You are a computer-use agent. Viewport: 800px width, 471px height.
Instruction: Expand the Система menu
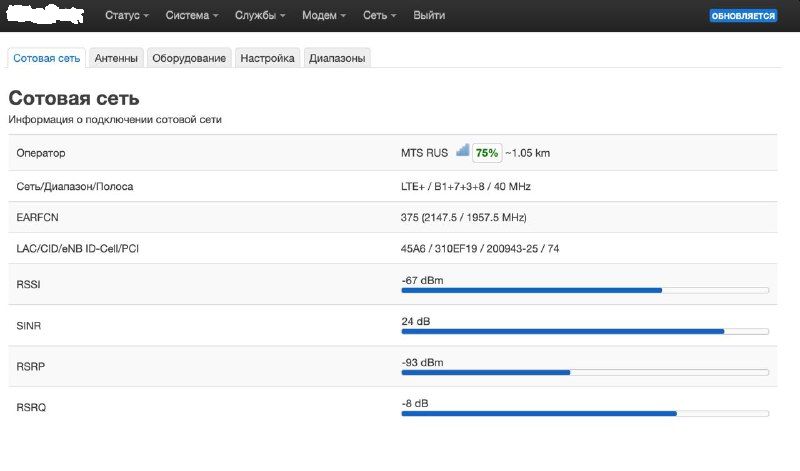tap(192, 16)
